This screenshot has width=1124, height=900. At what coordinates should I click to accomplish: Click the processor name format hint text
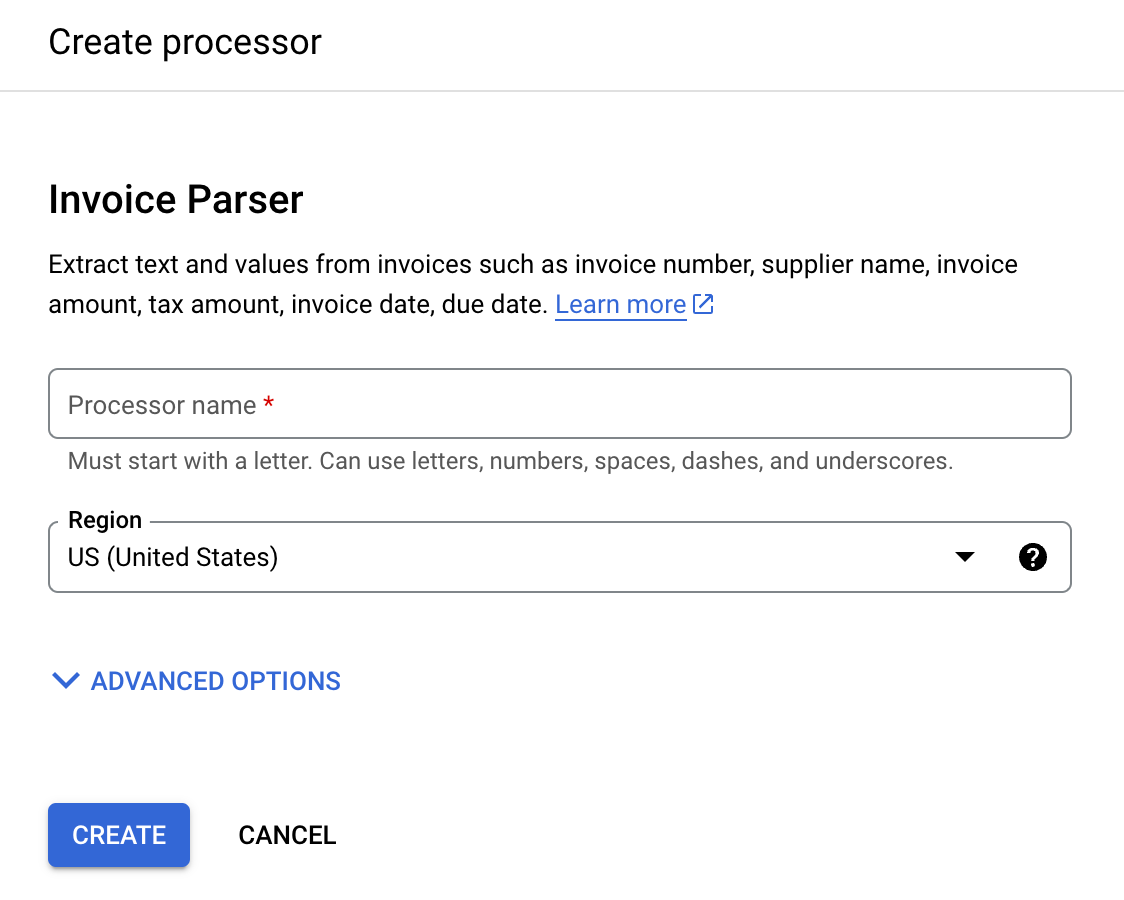tap(510, 461)
